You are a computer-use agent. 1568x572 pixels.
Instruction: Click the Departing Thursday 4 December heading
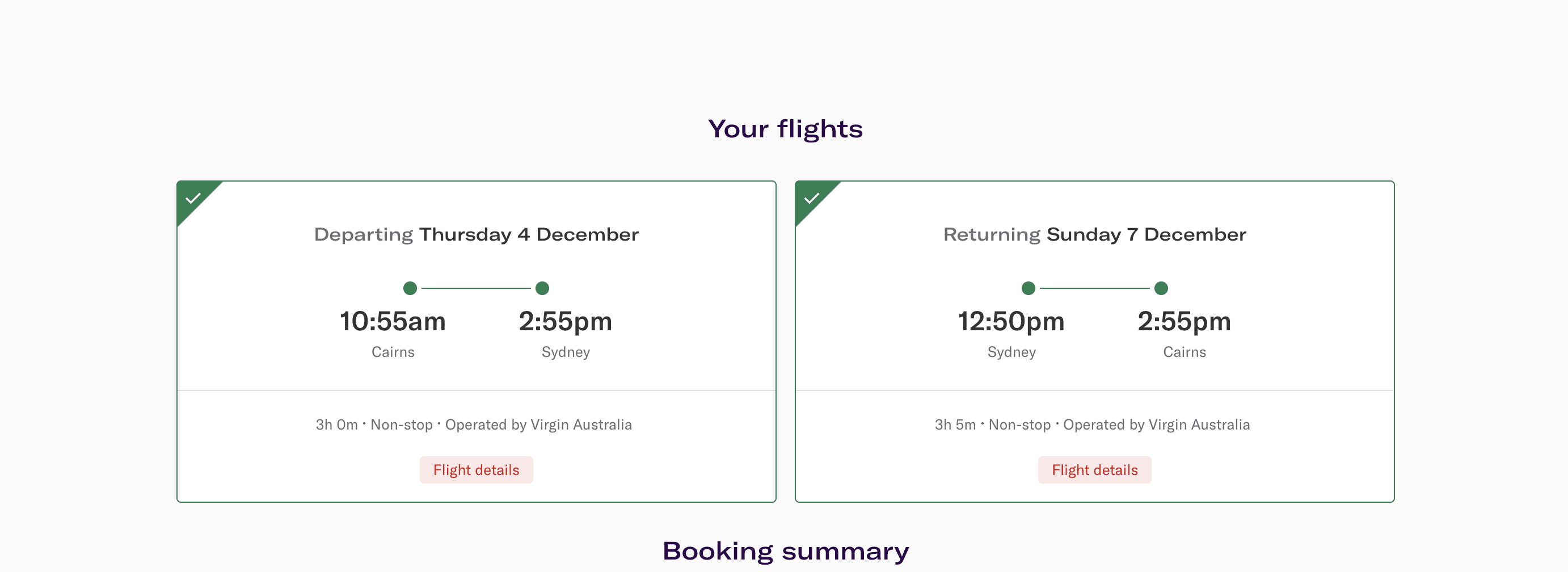pos(476,234)
